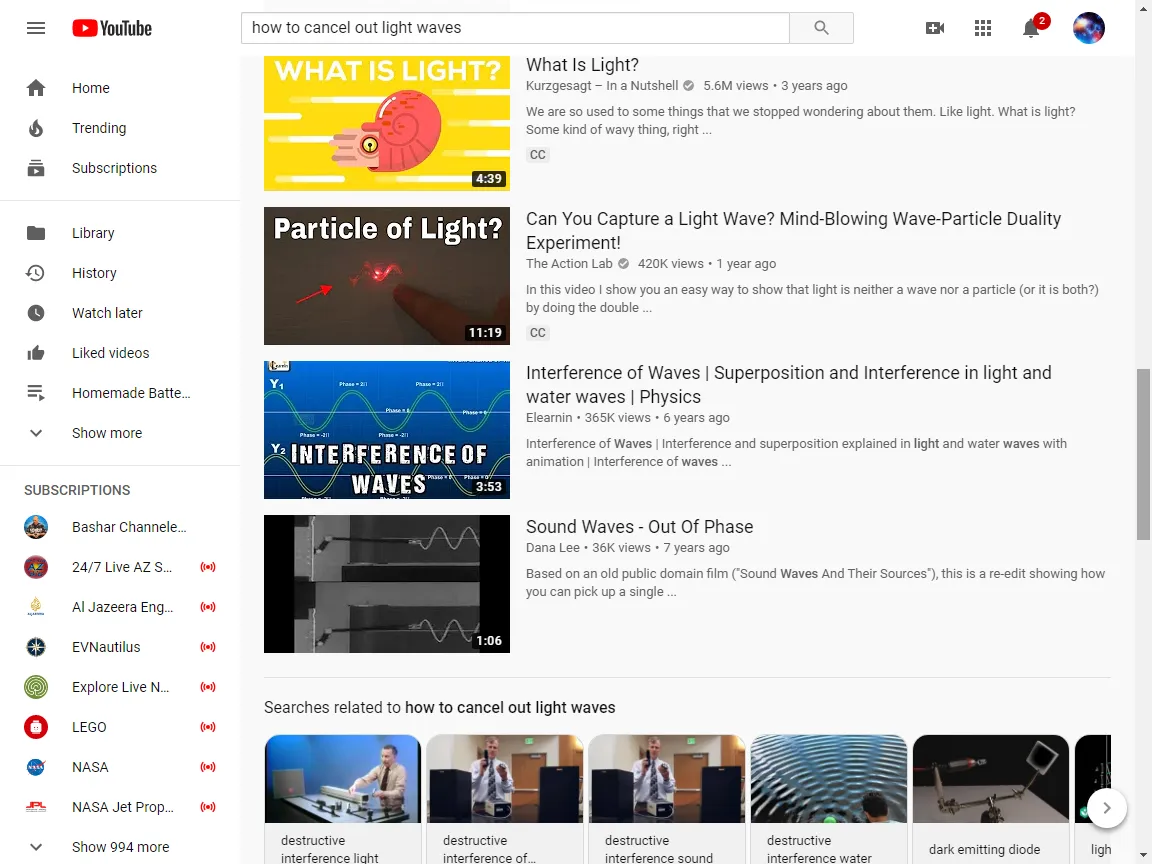Open the YouTube apps grid icon

pyautogui.click(x=983, y=28)
